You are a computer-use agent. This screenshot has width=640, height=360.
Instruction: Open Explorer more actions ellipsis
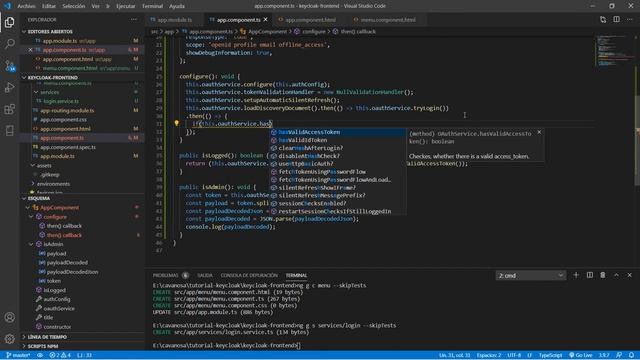tap(134, 20)
